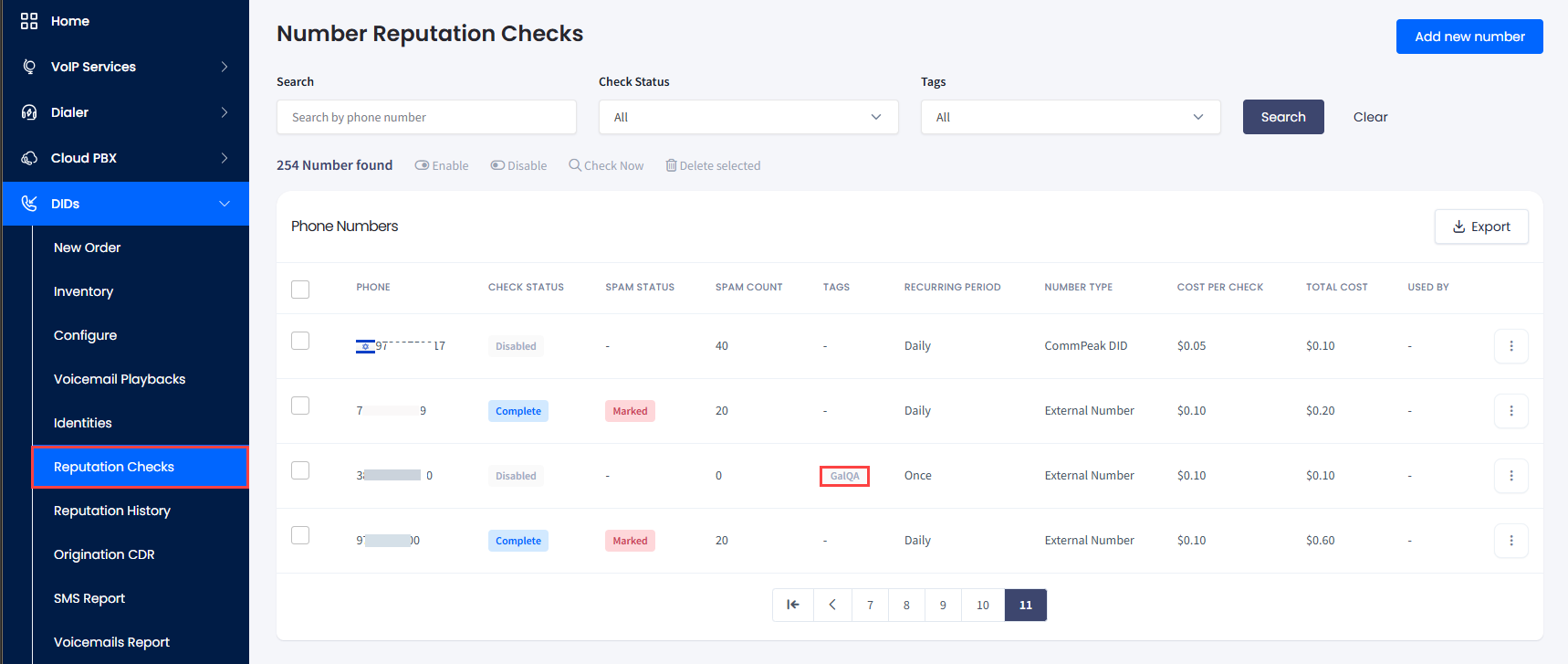Viewport: 1568px width, 664px height.
Task: Sort by CHECK STATUS column header
Action: (x=526, y=287)
